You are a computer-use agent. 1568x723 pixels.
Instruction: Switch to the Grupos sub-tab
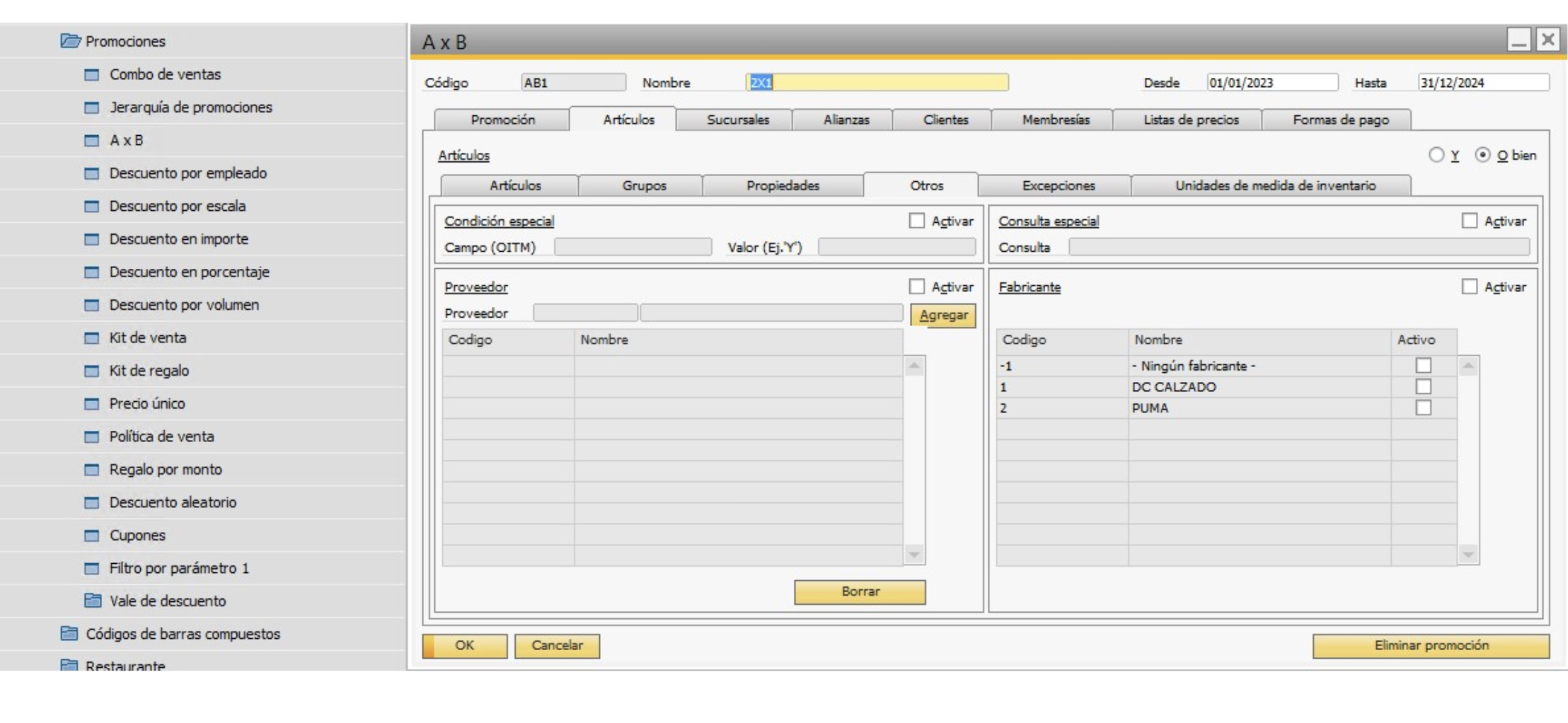click(x=644, y=185)
